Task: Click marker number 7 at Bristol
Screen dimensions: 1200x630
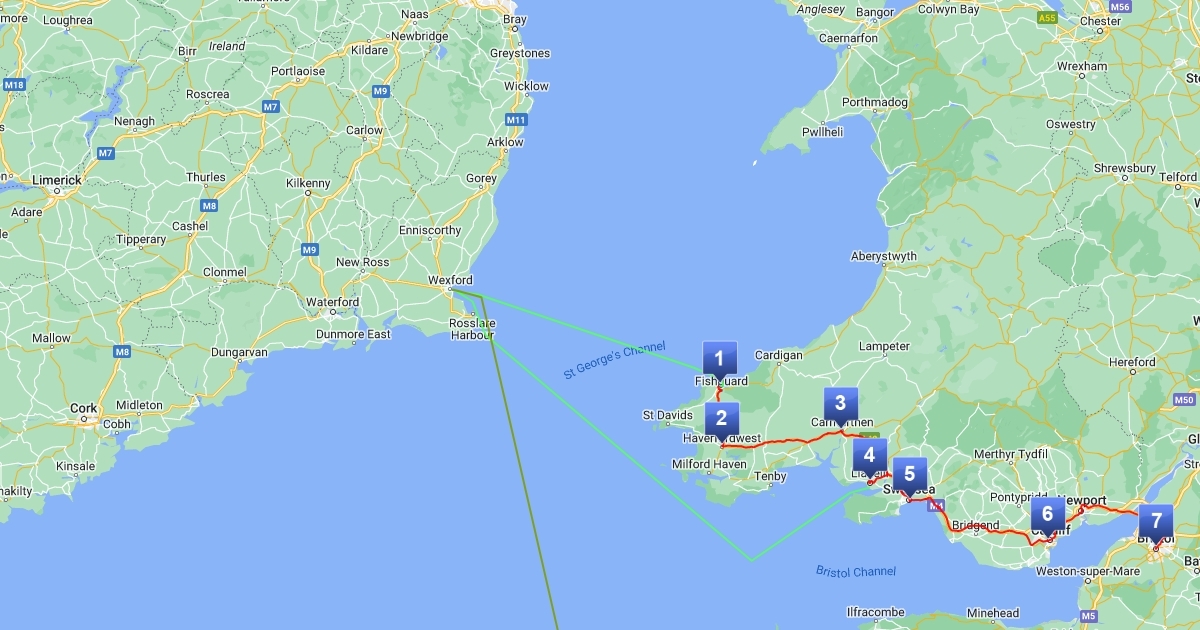Action: point(1156,521)
